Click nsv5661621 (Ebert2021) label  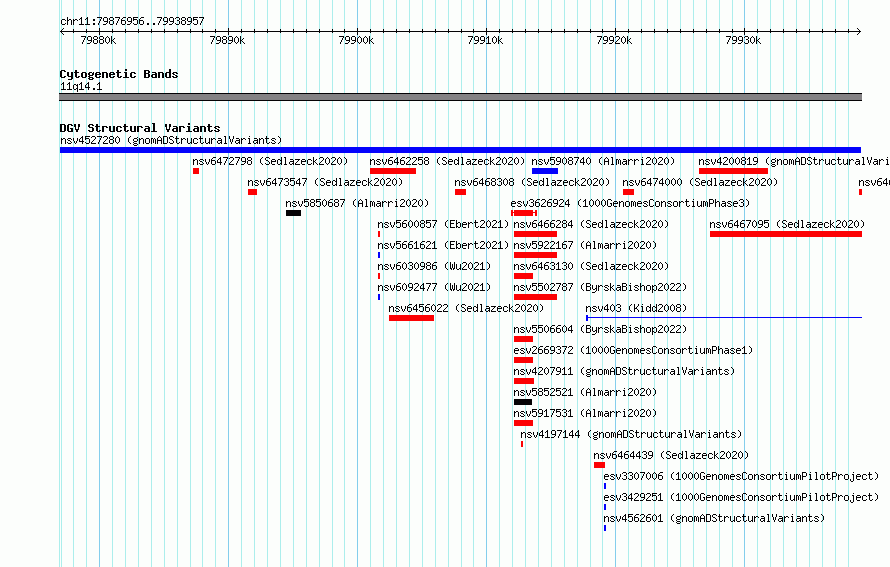pyautogui.click(x=443, y=245)
